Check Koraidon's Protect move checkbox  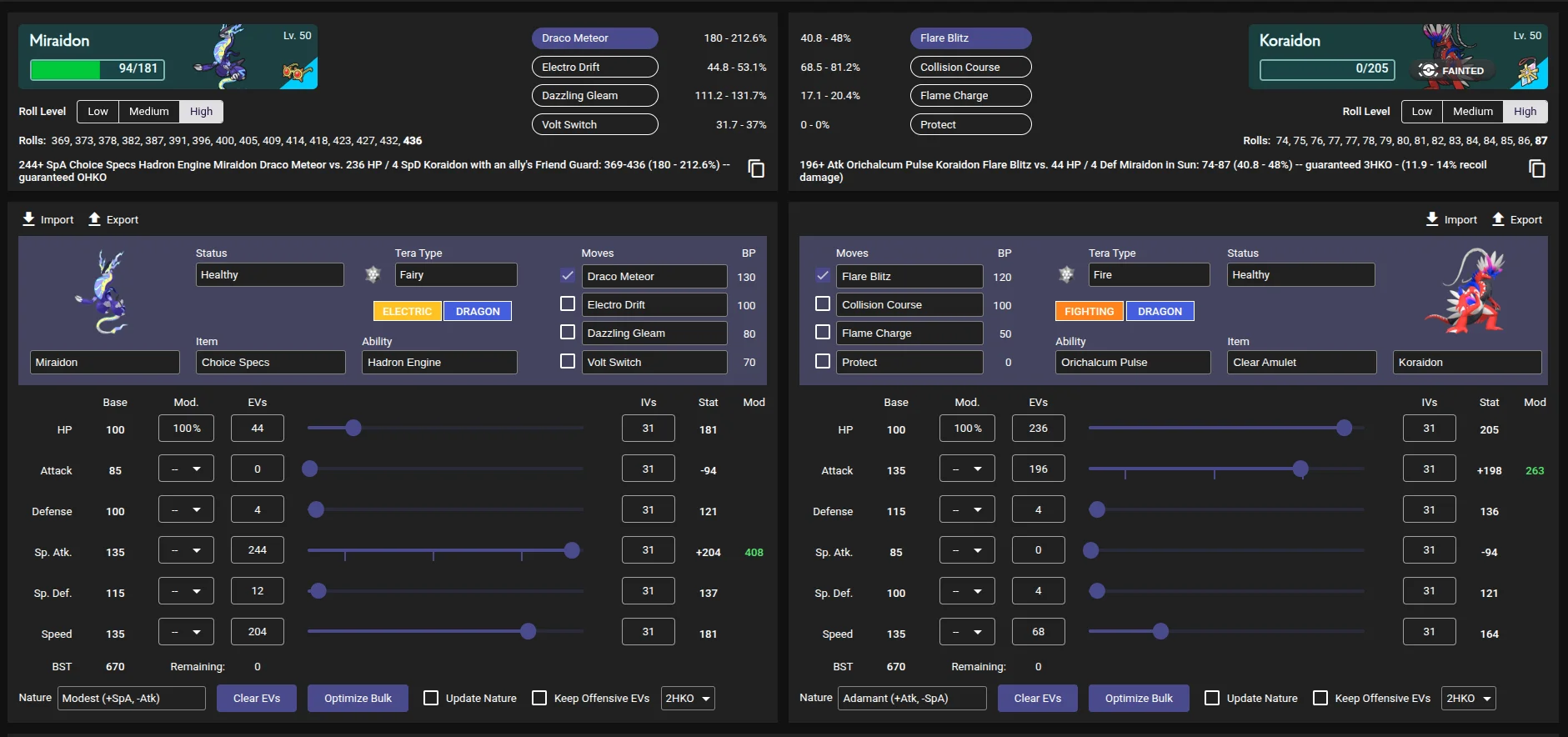pos(823,361)
